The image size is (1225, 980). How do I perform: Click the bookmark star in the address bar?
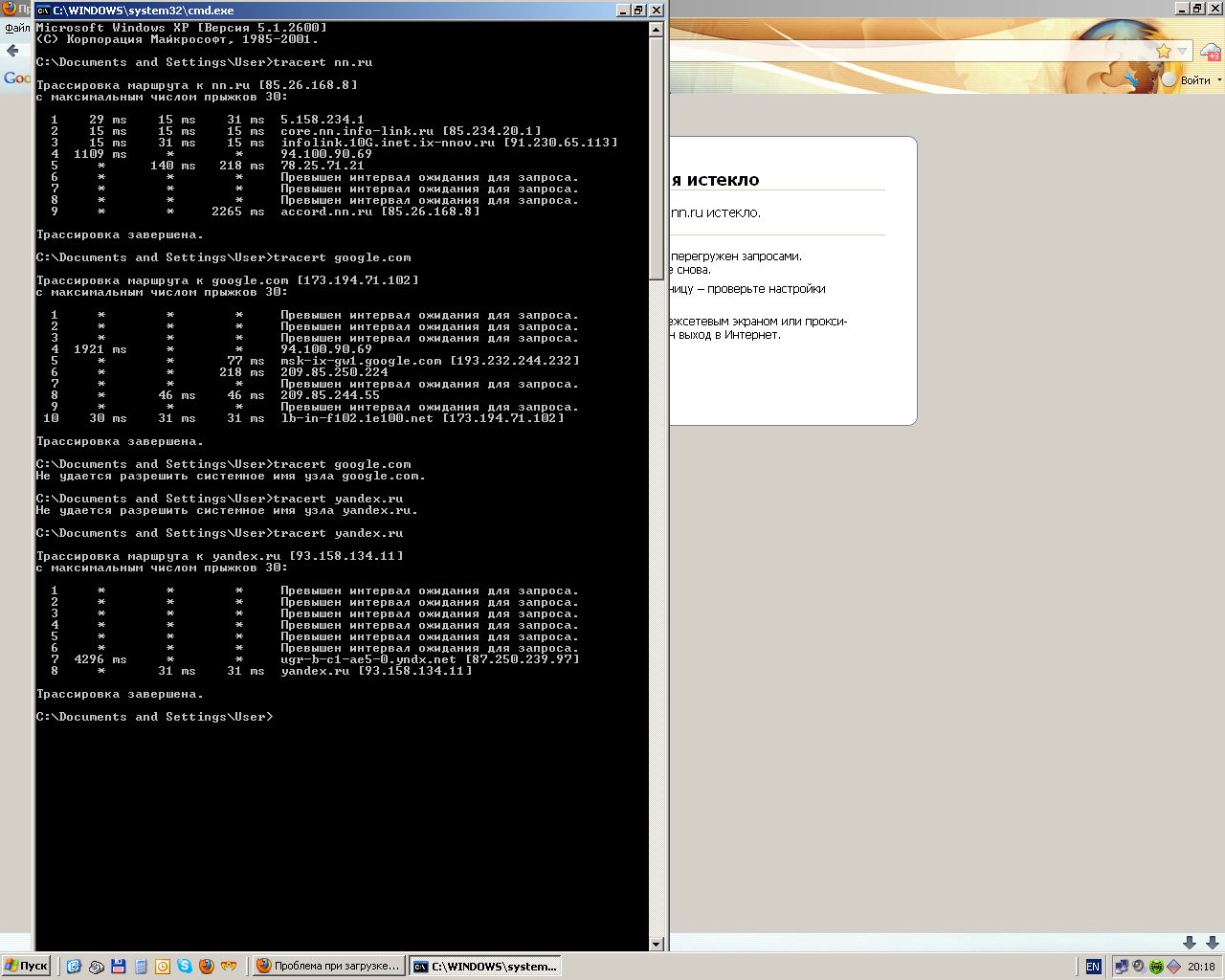(1164, 51)
